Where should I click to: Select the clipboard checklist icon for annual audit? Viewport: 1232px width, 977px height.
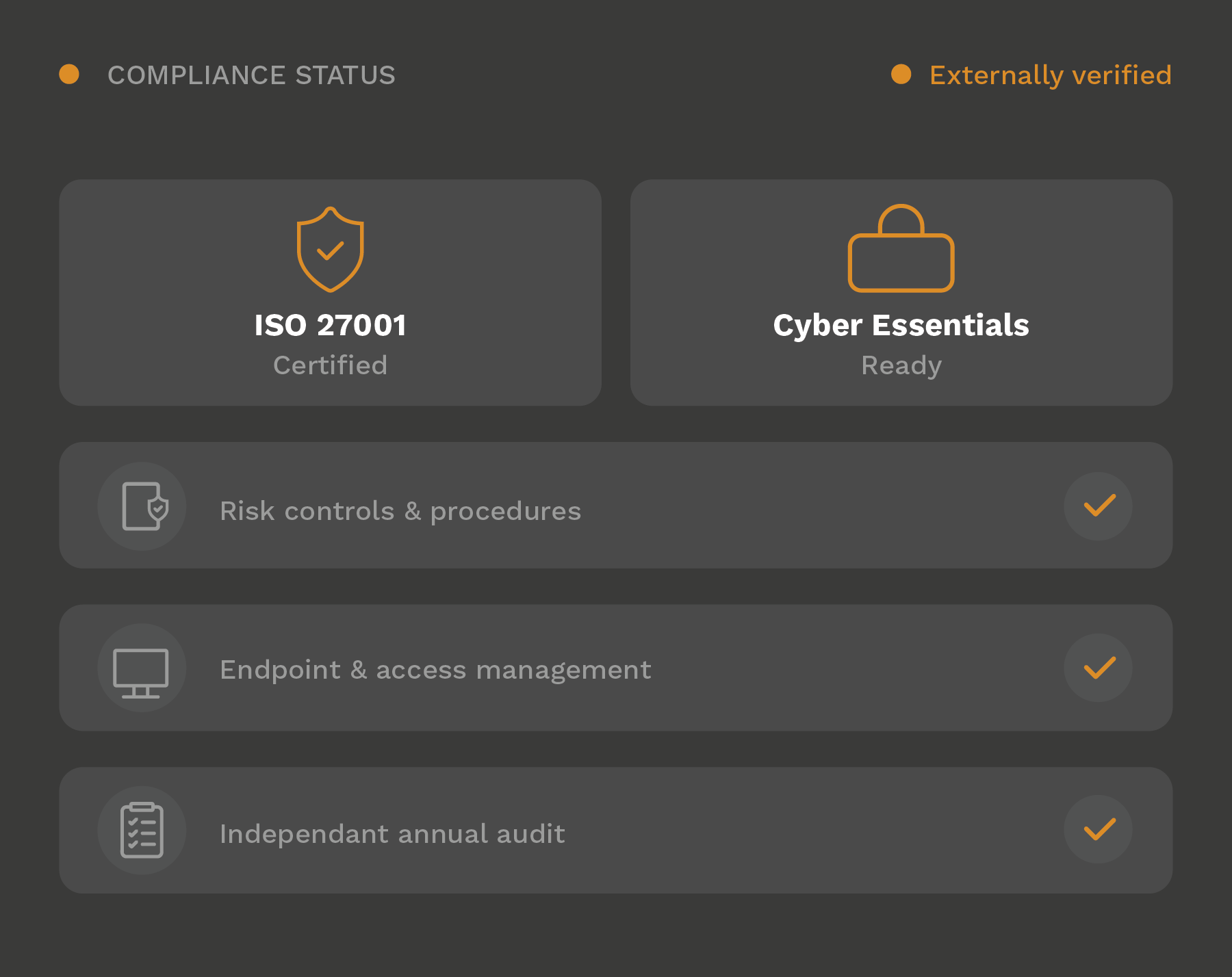[142, 830]
